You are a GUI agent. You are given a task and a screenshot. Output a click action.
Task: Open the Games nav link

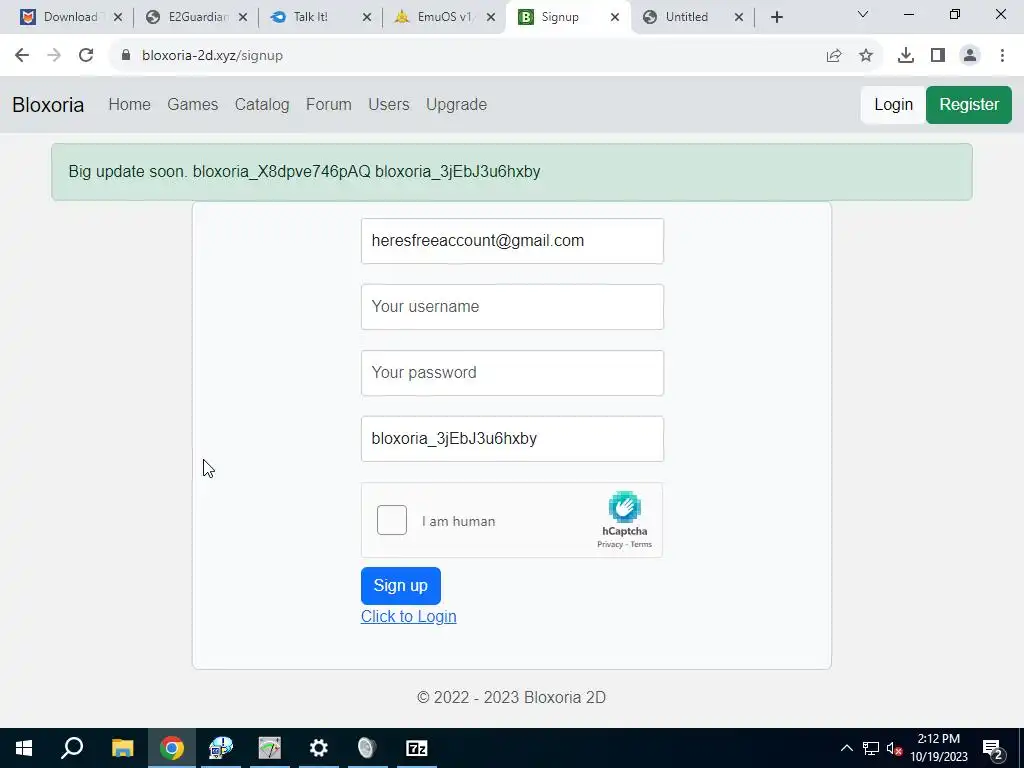[x=193, y=104]
